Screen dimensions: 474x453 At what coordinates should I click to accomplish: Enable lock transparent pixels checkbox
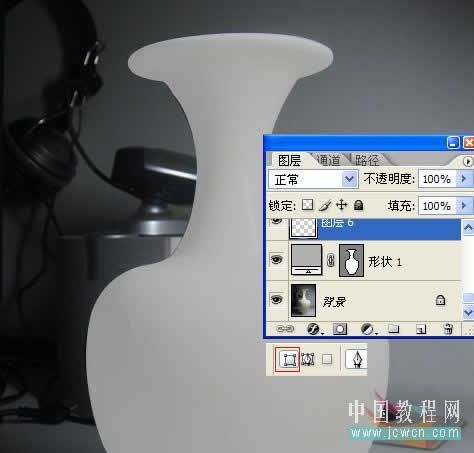[x=307, y=205]
